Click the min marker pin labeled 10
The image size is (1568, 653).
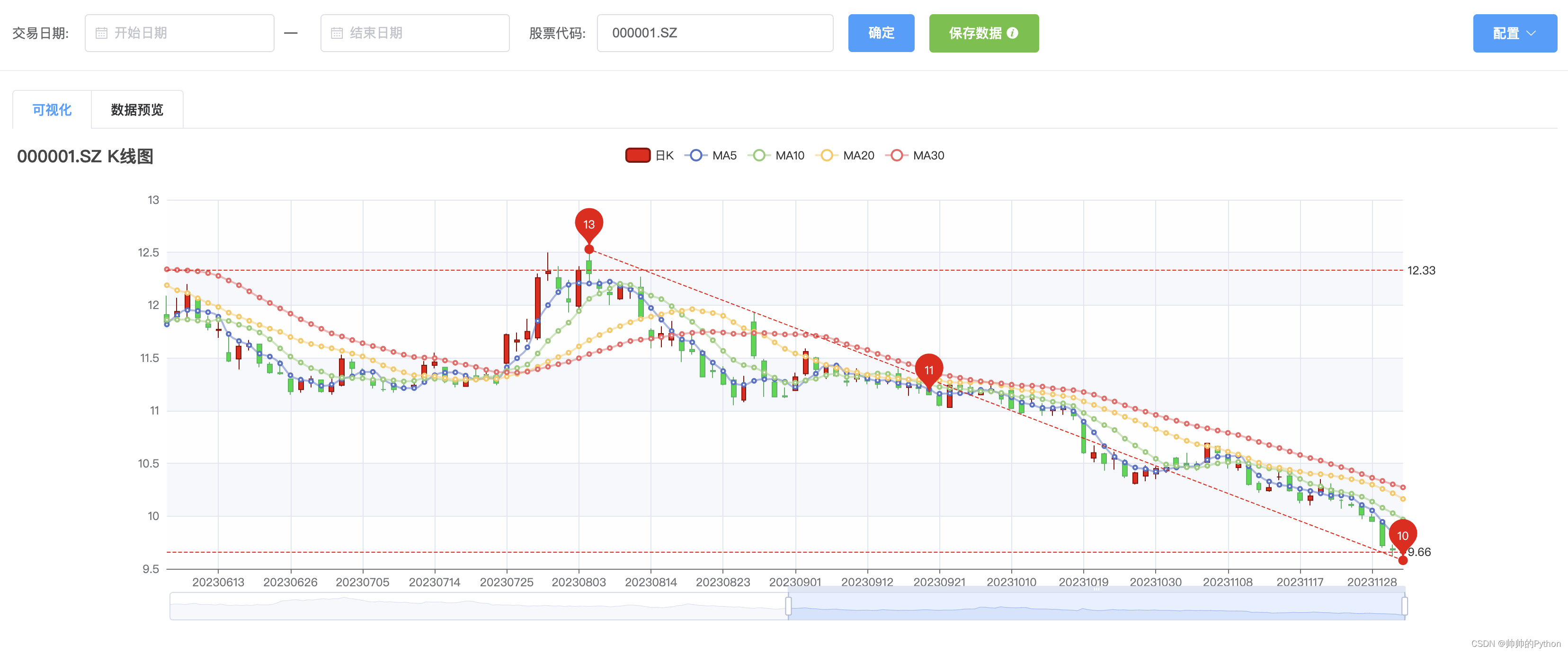1402,536
